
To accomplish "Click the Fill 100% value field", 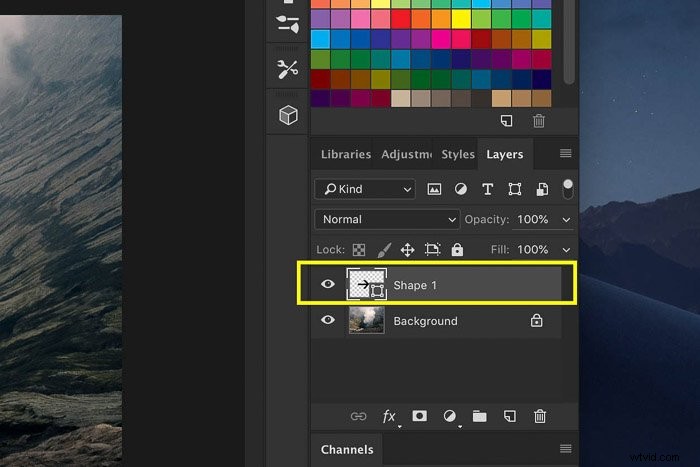I will tap(533, 250).
